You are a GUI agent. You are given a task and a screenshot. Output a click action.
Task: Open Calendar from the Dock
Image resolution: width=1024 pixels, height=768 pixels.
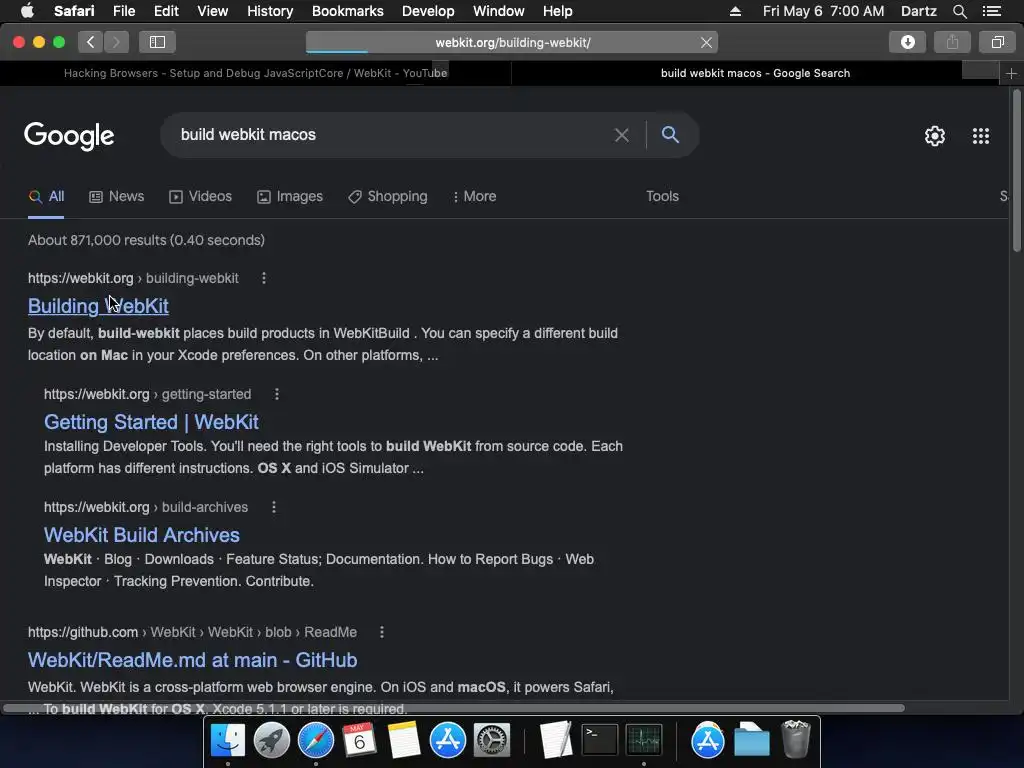pos(359,740)
